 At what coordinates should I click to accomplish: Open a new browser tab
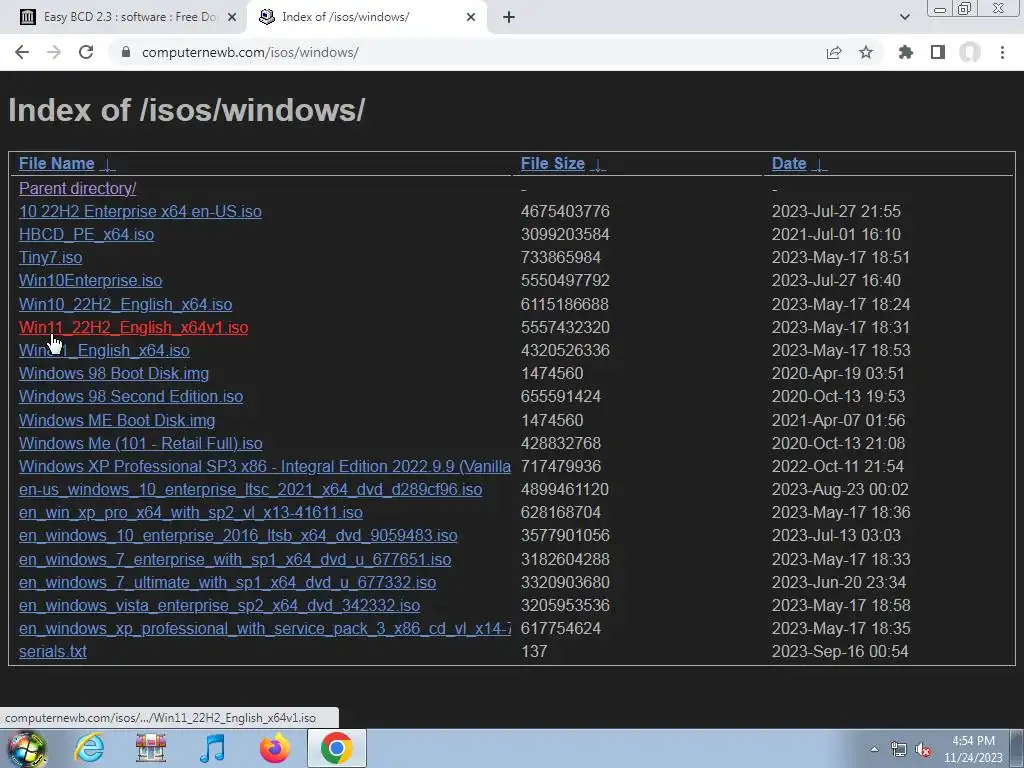point(509,17)
